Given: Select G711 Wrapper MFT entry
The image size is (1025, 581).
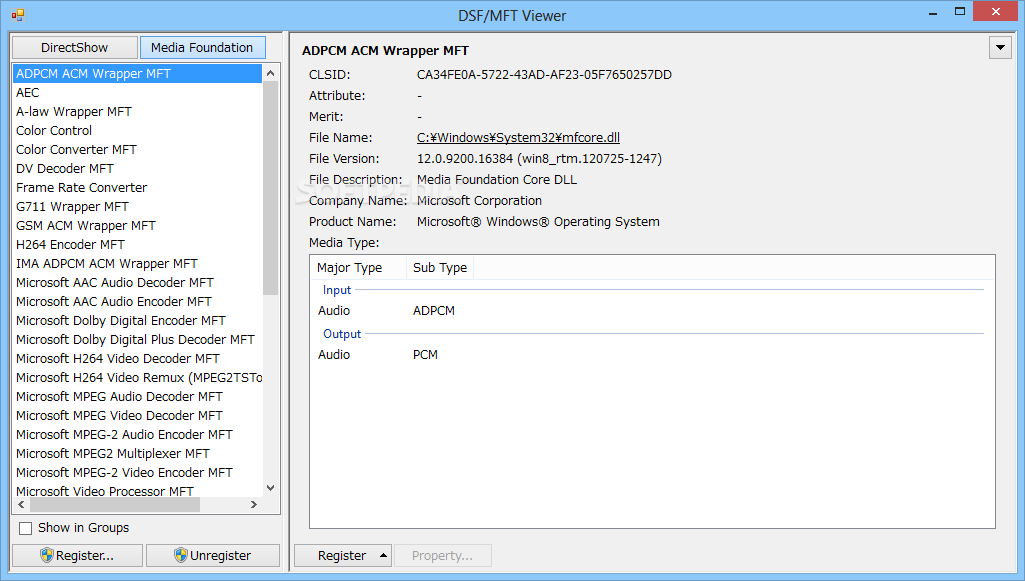Looking at the screenshot, I should click(x=137, y=207).
